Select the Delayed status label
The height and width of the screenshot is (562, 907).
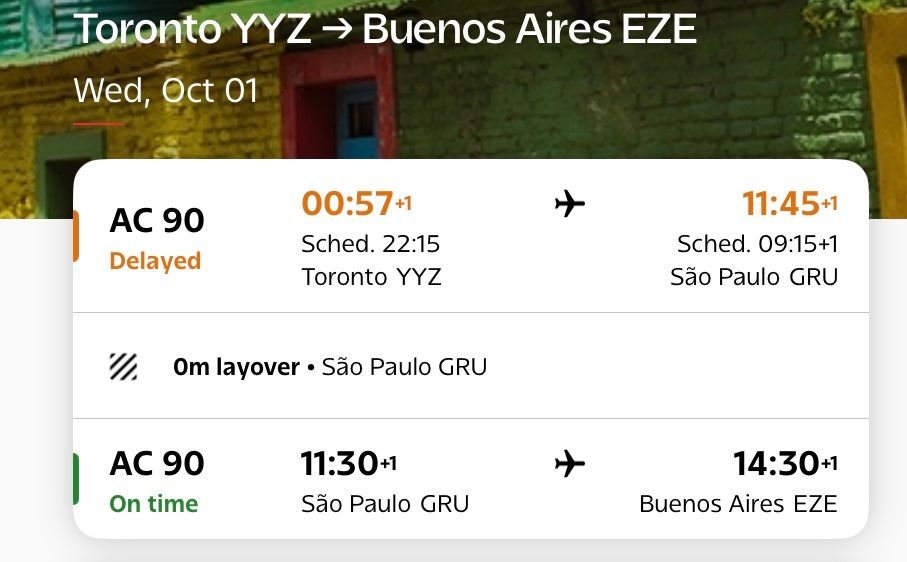pyautogui.click(x=155, y=261)
